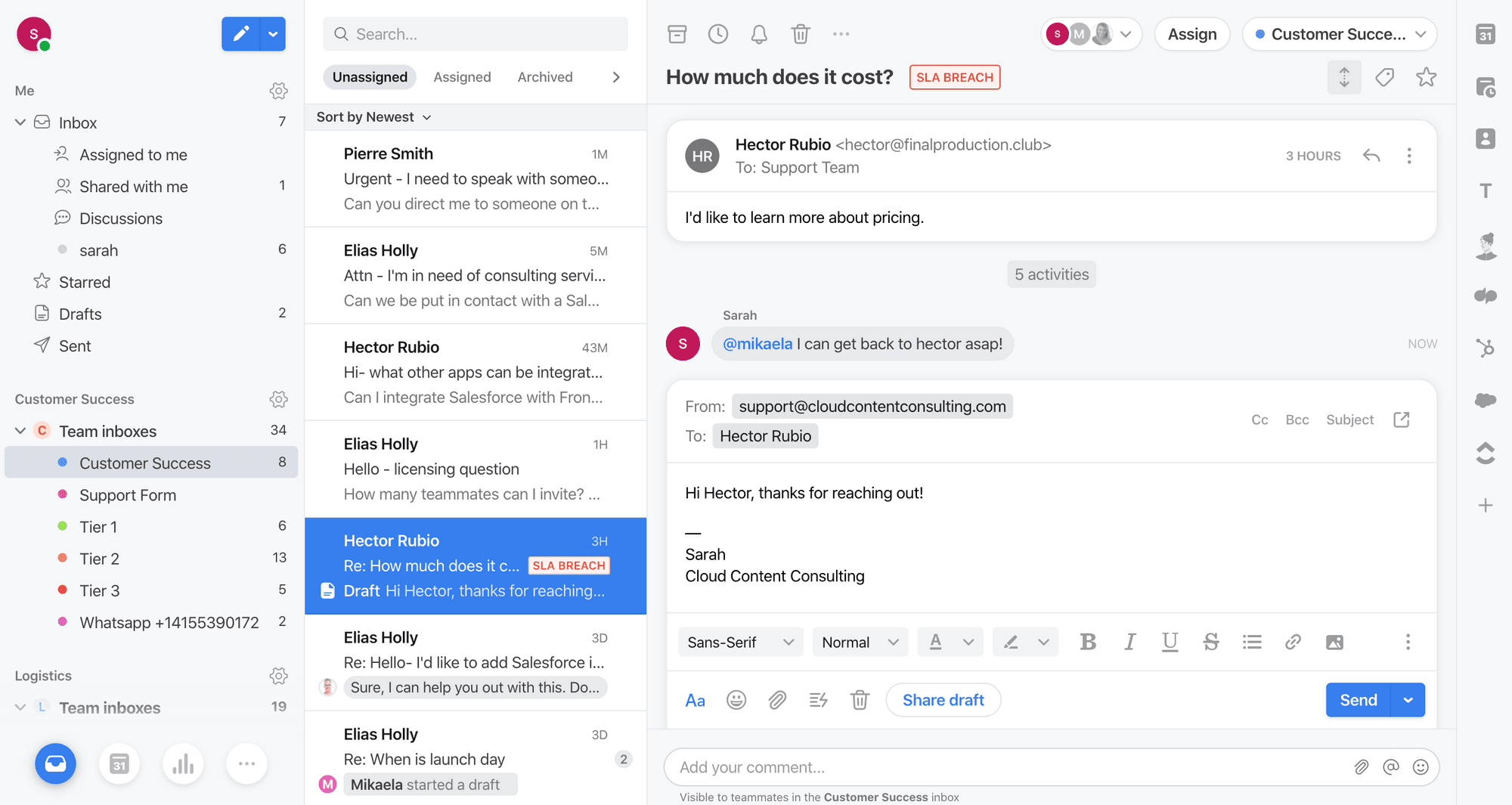Open the Sans-Serif font dropdown
Screen dimensions: 1512x805
(x=740, y=642)
